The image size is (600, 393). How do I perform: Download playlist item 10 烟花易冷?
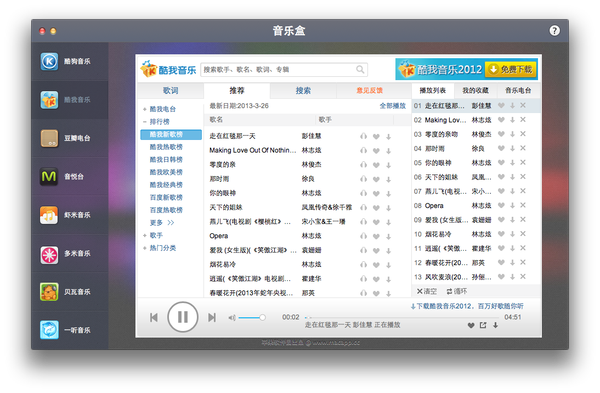pyautogui.click(x=512, y=234)
